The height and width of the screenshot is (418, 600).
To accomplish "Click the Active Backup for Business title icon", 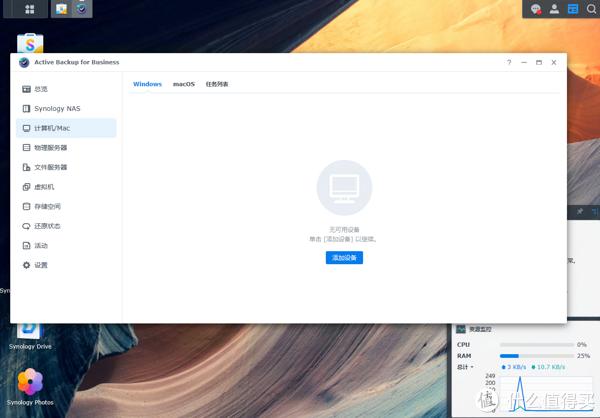I will (24, 62).
